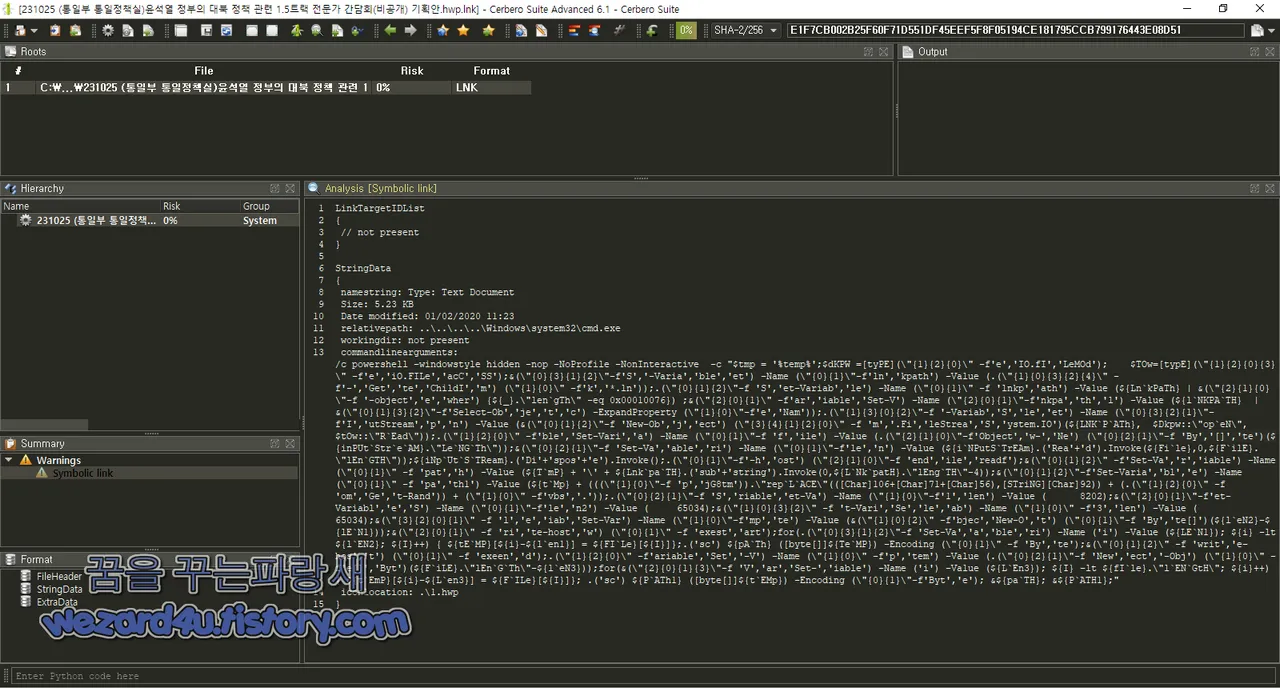Image resolution: width=1280 pixels, height=688 pixels.
Task: Click the computed SHA-256 hash value field
Action: coord(1016,30)
